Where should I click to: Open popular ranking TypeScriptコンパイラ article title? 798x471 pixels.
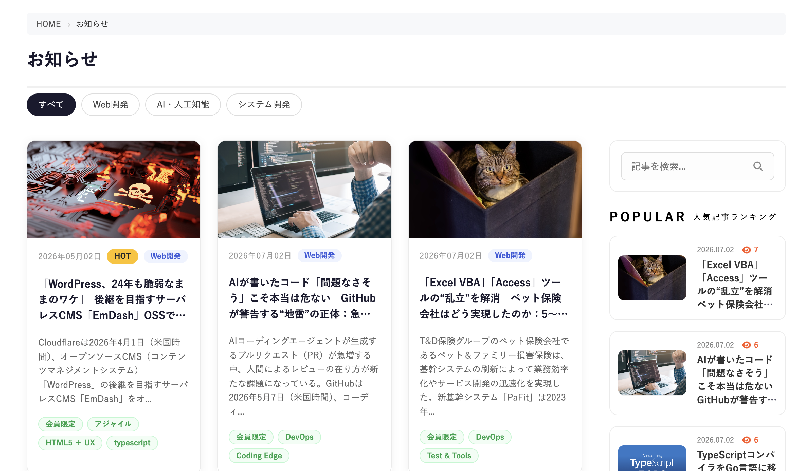pos(736,460)
